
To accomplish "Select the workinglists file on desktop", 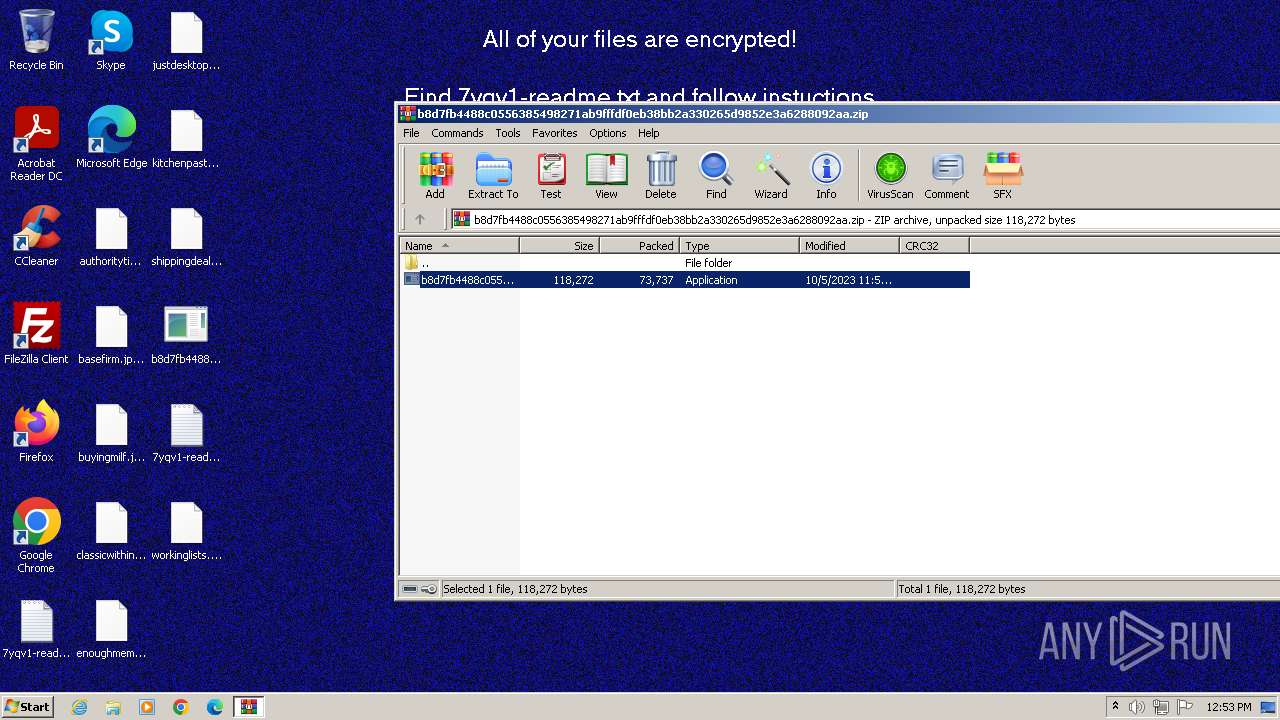I will [x=186, y=530].
